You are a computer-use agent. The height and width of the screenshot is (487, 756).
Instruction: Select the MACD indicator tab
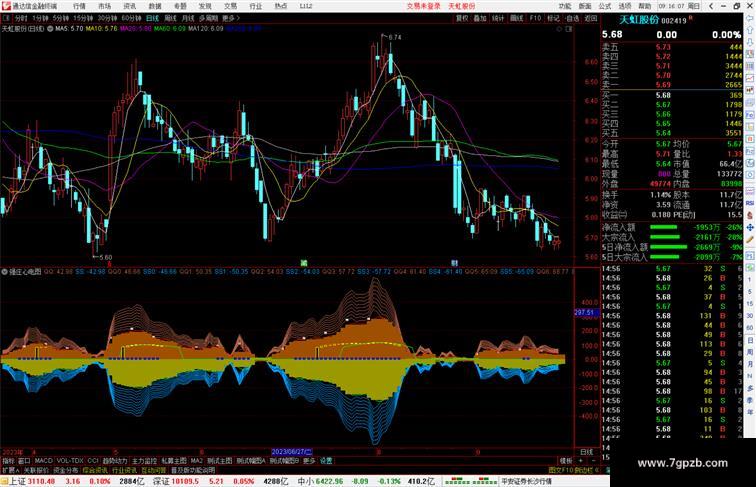click(43, 461)
